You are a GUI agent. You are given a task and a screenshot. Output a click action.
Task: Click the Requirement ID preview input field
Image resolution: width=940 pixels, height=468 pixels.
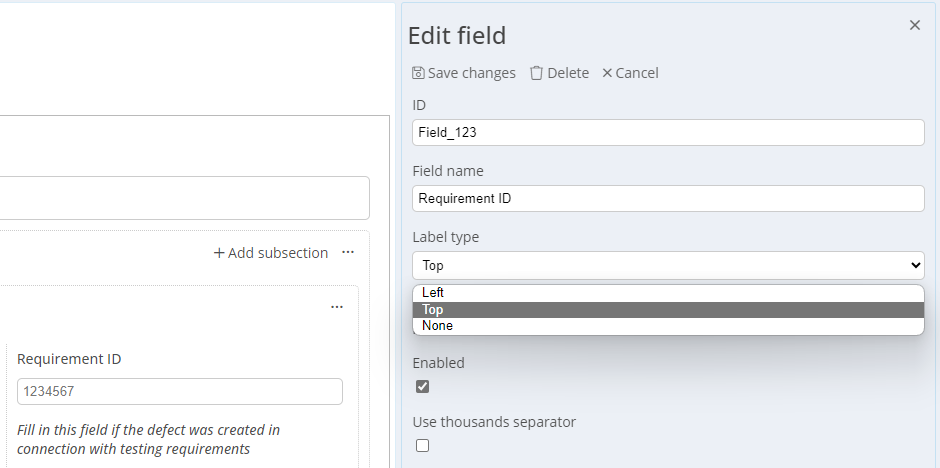click(x=180, y=392)
